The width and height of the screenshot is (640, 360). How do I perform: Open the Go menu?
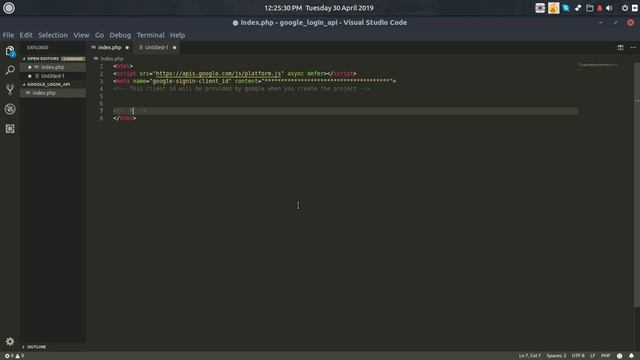[99, 35]
